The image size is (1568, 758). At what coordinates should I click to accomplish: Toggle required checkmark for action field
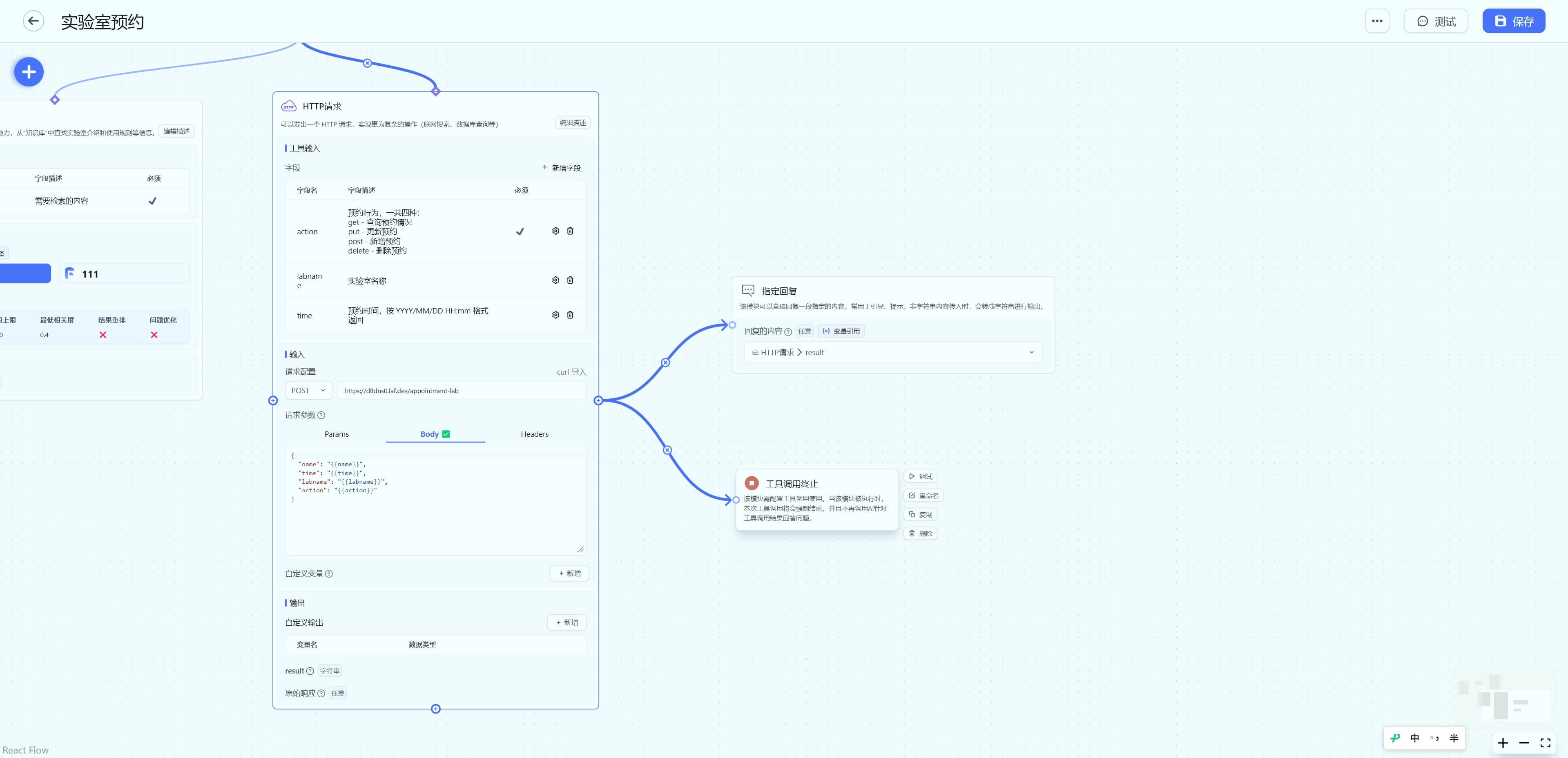click(520, 232)
